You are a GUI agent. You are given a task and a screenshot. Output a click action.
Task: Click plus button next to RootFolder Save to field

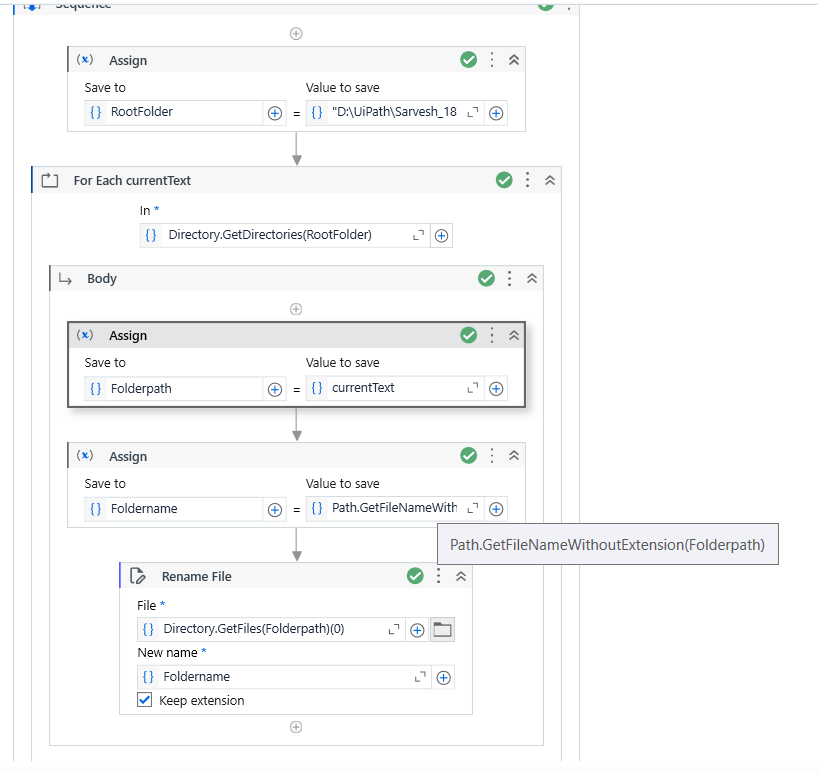pyautogui.click(x=275, y=113)
